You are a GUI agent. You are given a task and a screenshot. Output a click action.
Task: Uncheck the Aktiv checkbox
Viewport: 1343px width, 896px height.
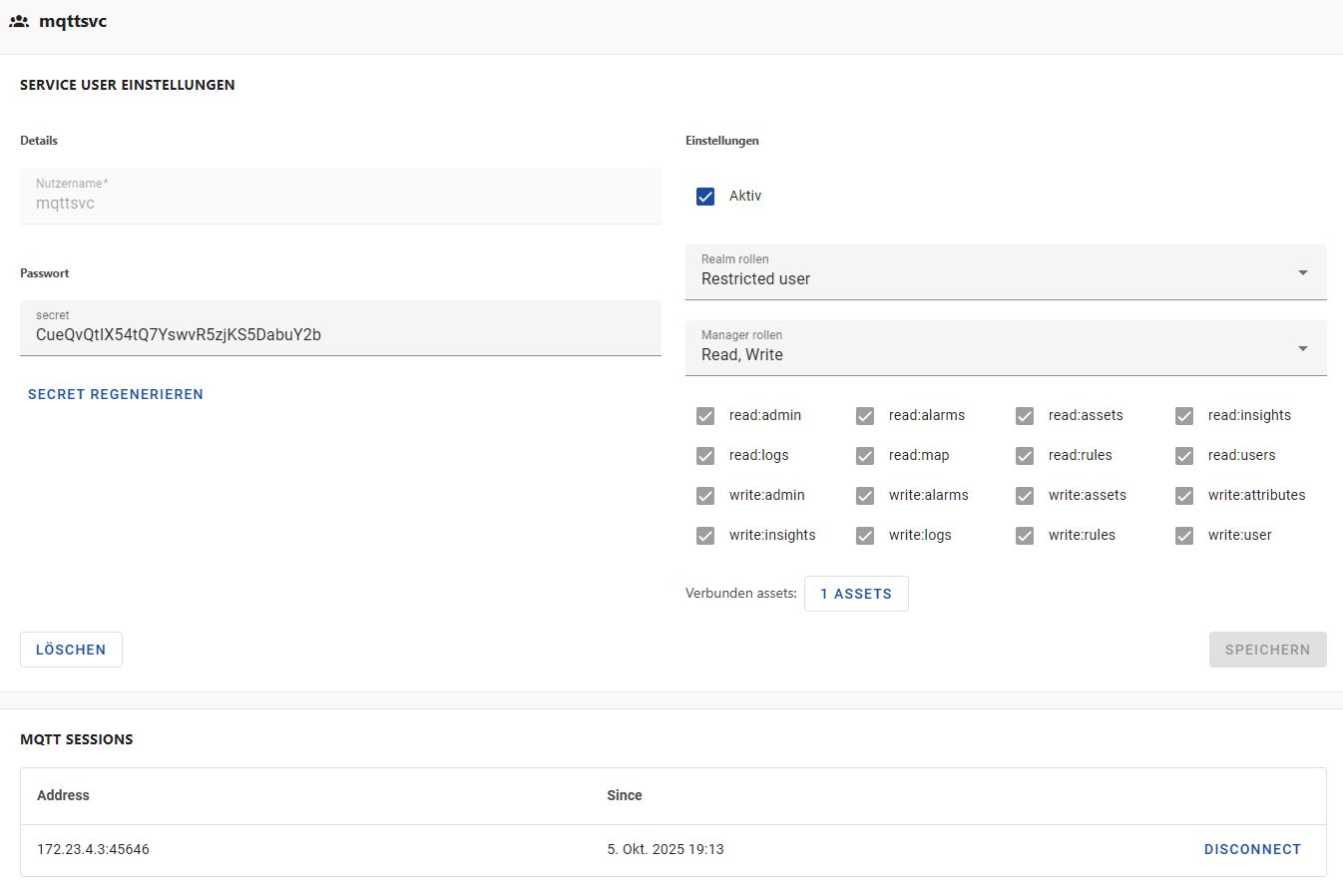pos(705,197)
